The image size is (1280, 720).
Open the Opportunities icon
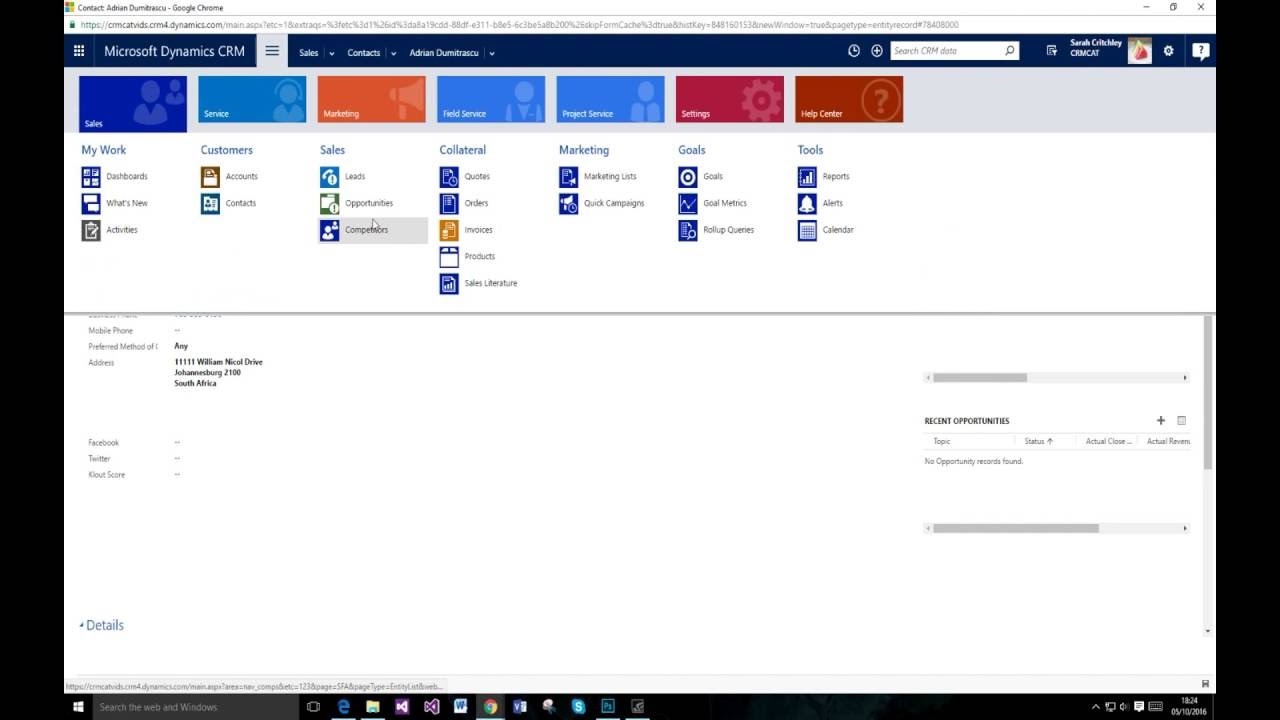[x=330, y=204]
